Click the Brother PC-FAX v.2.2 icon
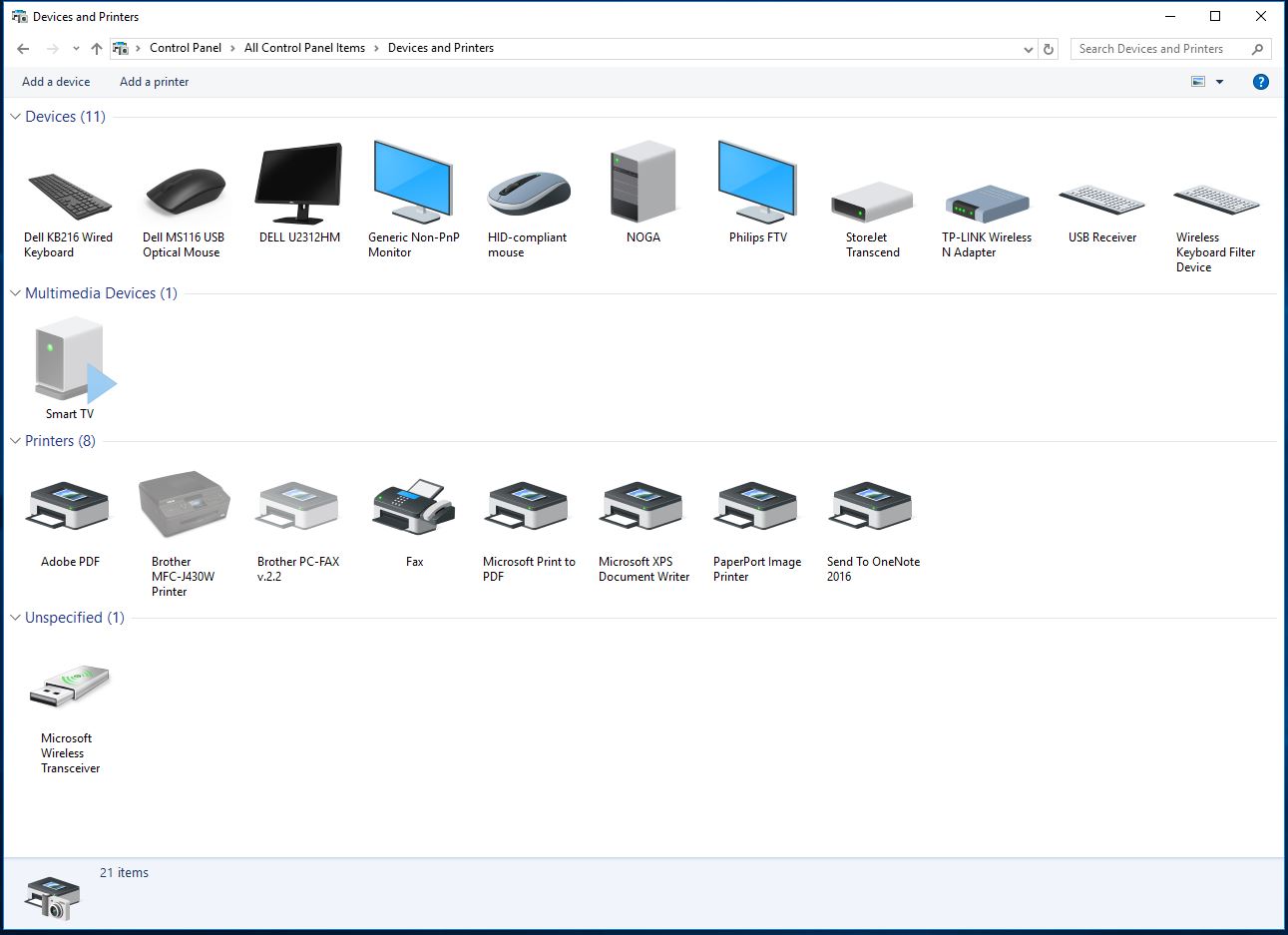The image size is (1288, 935). [298, 508]
